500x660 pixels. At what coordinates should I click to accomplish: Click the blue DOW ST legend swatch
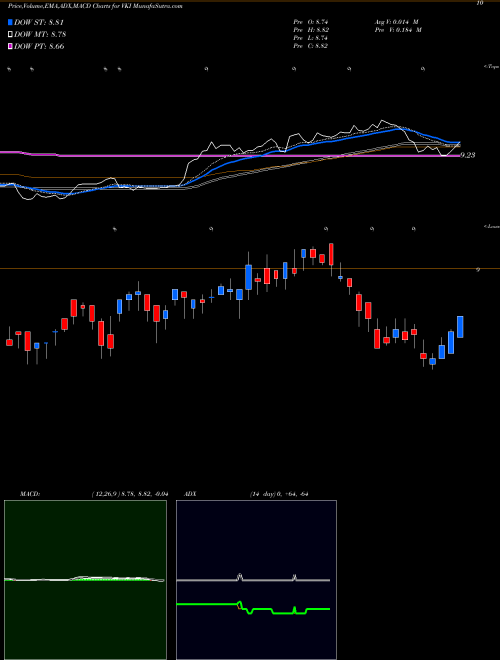(11, 22)
